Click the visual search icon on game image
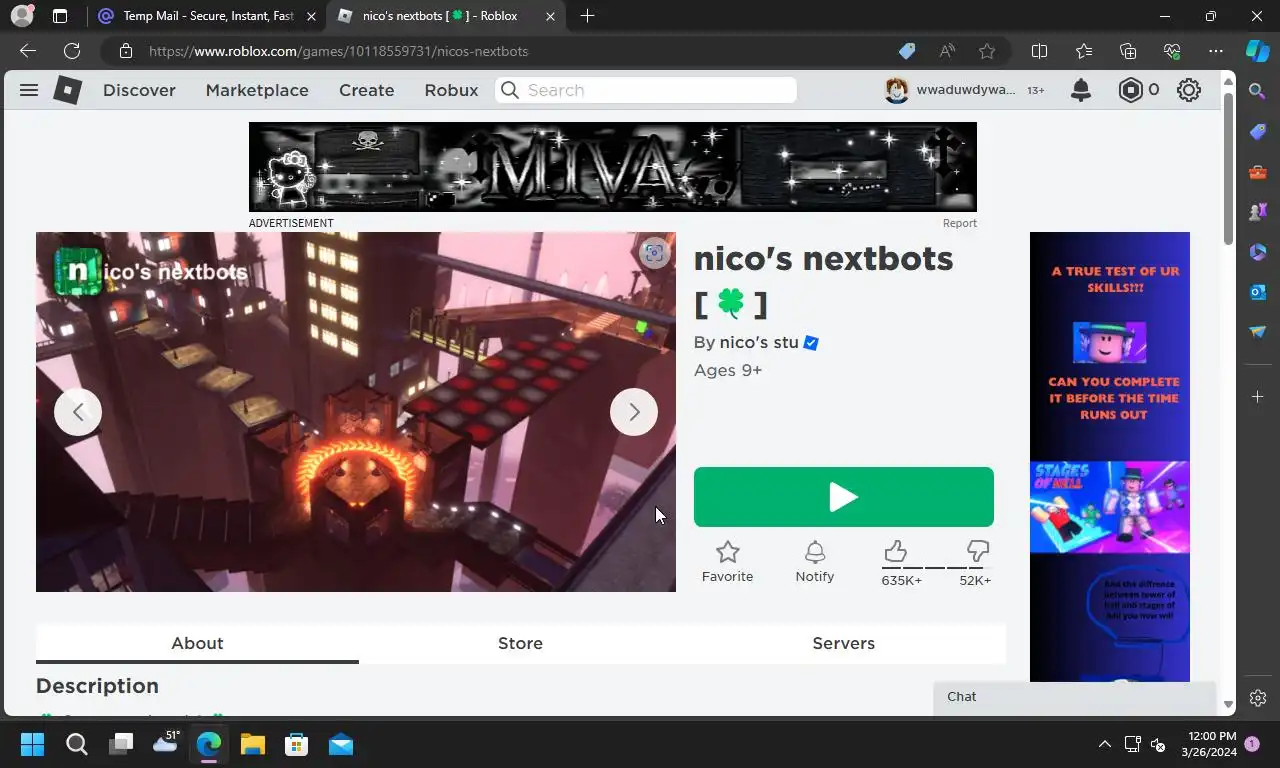 [654, 253]
